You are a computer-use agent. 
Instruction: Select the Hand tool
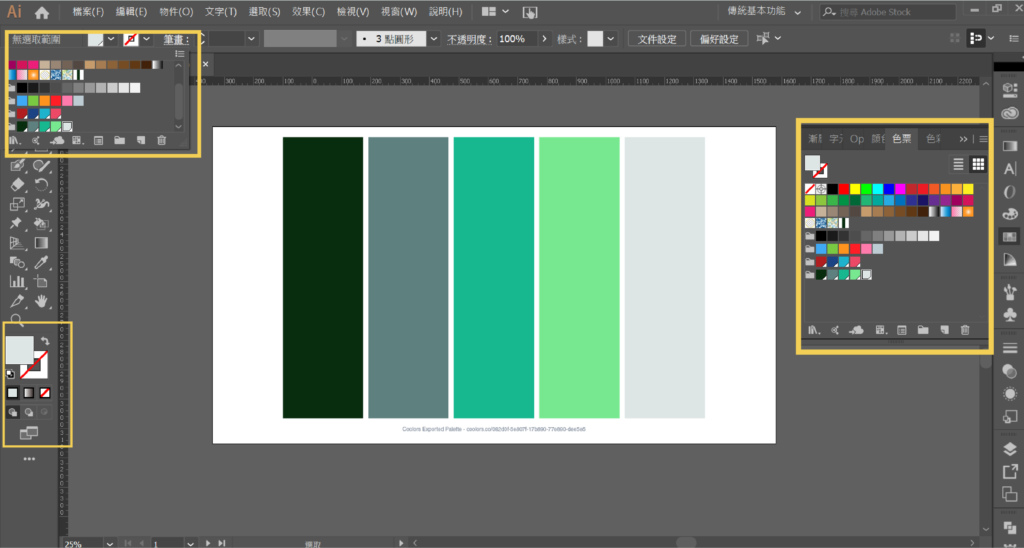[42, 300]
